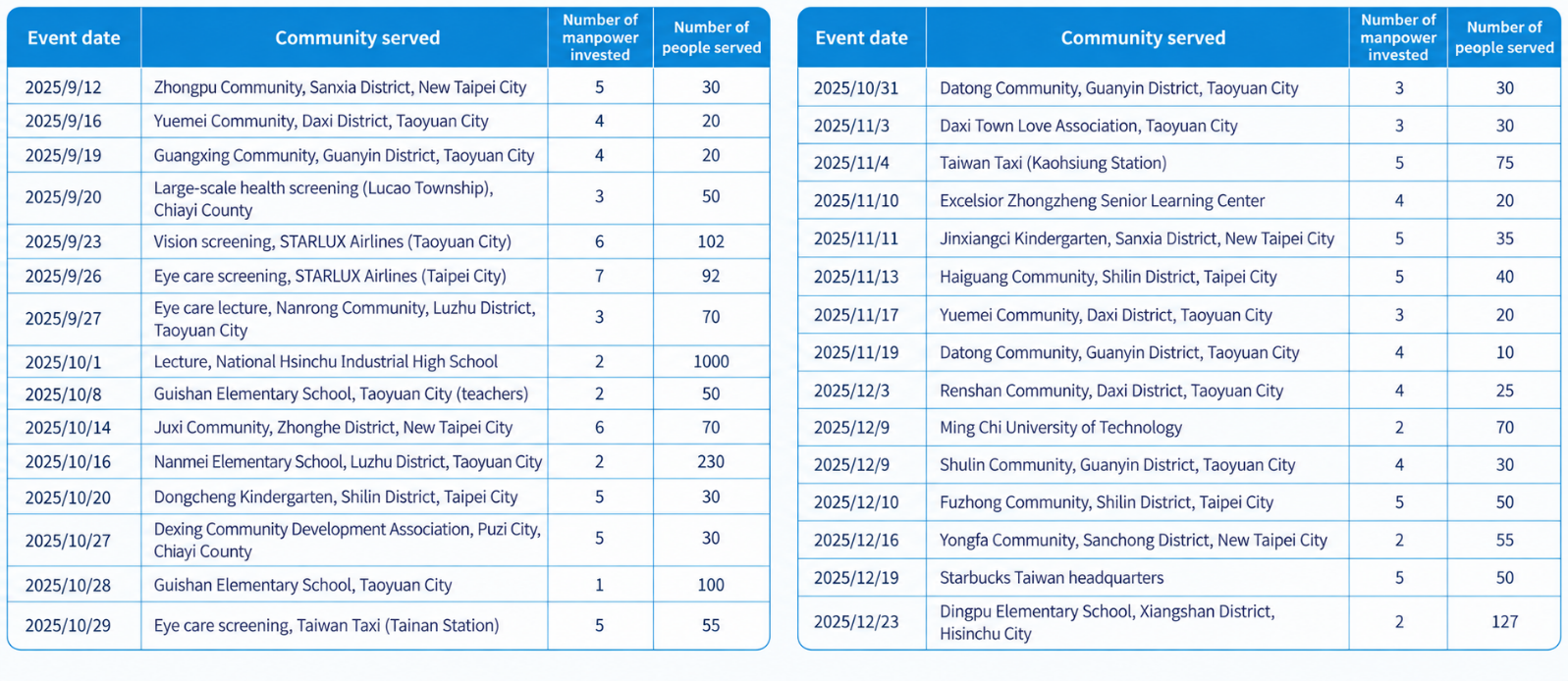
Task: Select the 2025/12/3 date cell
Action: (x=852, y=392)
